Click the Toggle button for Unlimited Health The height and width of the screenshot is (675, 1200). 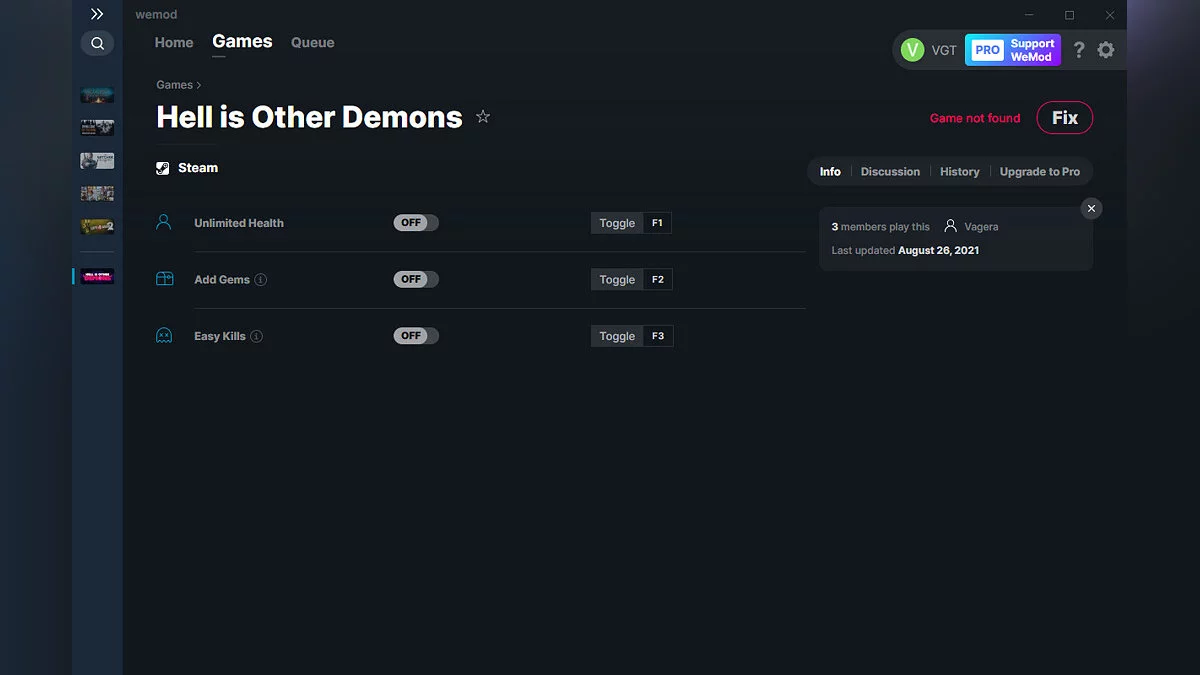(617, 223)
